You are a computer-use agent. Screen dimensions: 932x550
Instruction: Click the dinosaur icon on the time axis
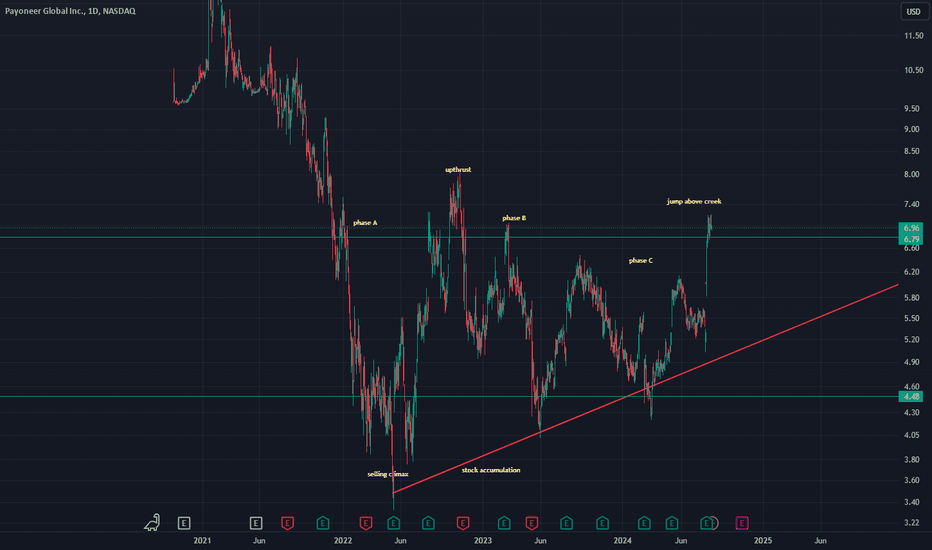point(152,523)
